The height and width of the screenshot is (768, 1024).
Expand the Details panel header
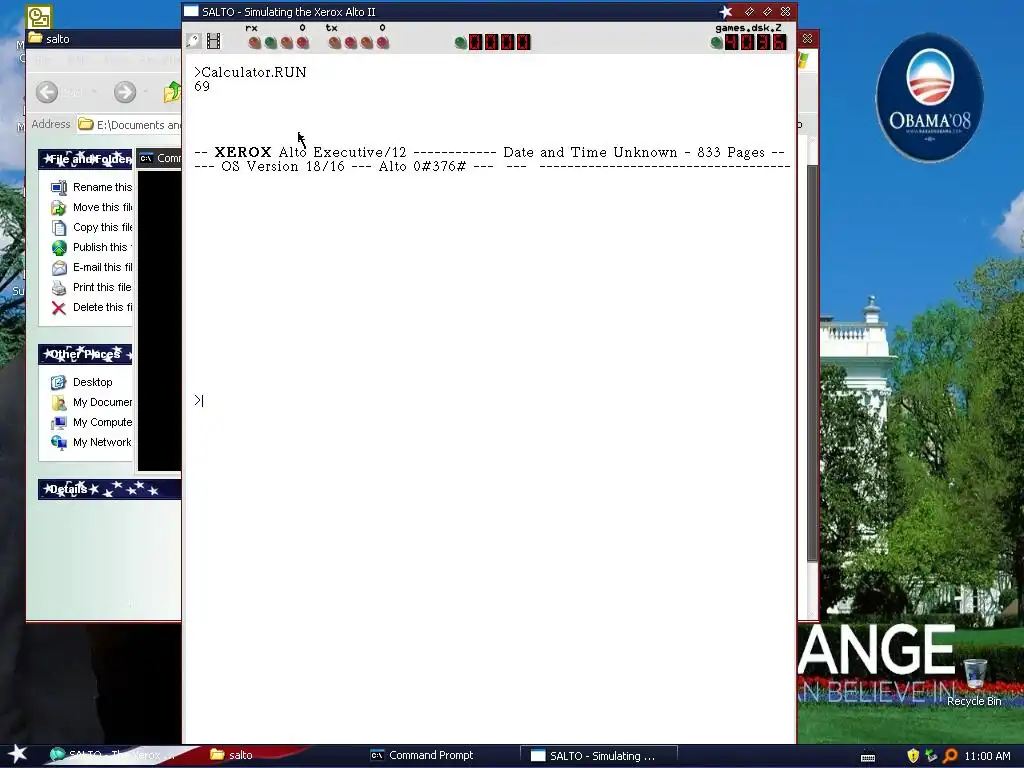coord(109,489)
